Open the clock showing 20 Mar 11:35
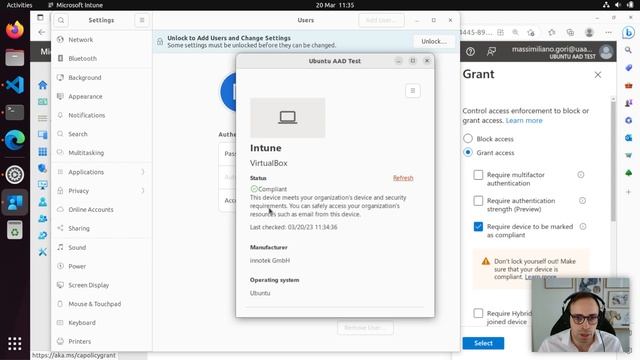 pos(335,5)
